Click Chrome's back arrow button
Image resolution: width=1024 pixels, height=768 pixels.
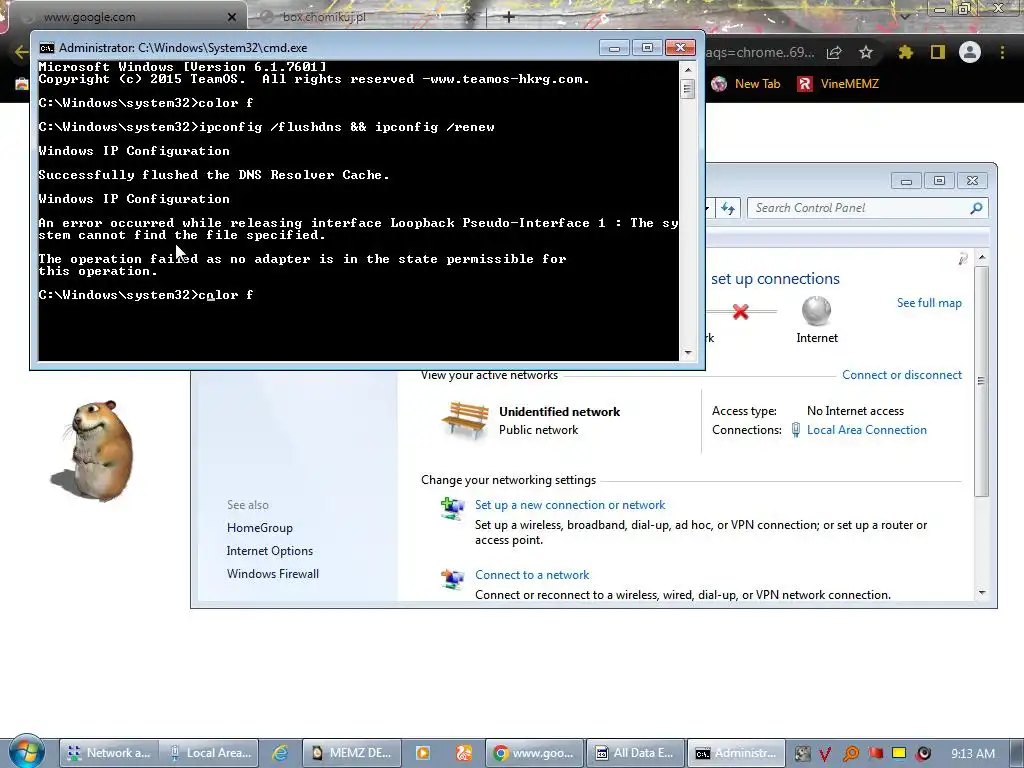22,52
